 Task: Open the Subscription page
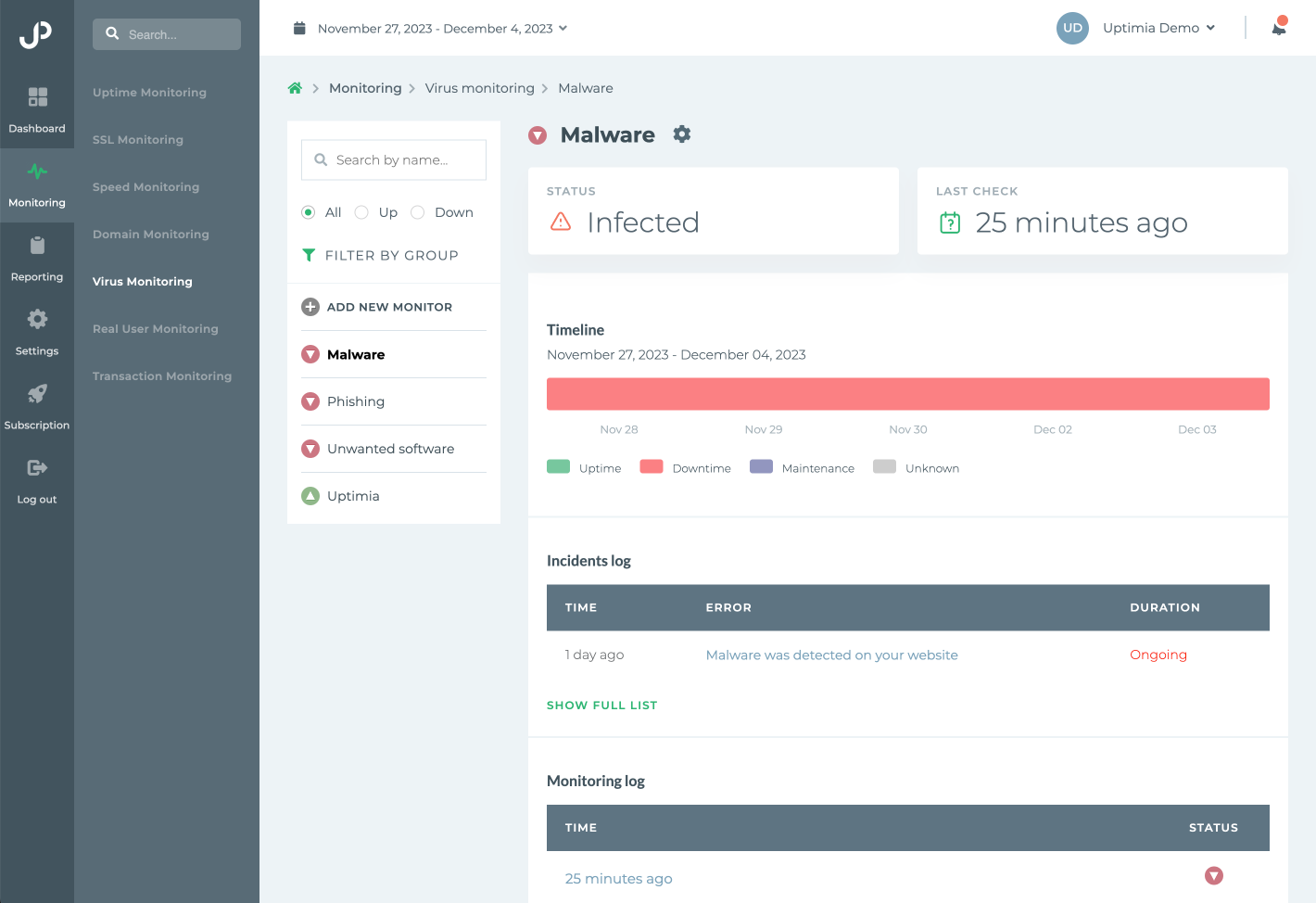pyautogui.click(x=37, y=405)
